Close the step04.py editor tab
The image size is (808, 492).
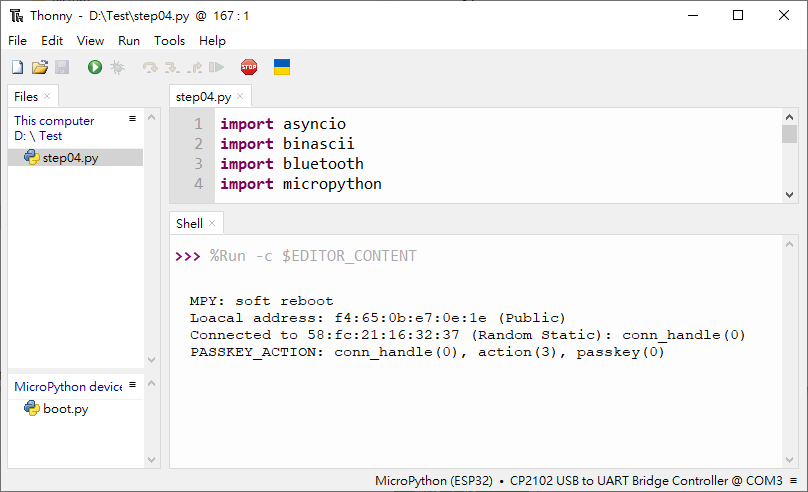(x=240, y=96)
